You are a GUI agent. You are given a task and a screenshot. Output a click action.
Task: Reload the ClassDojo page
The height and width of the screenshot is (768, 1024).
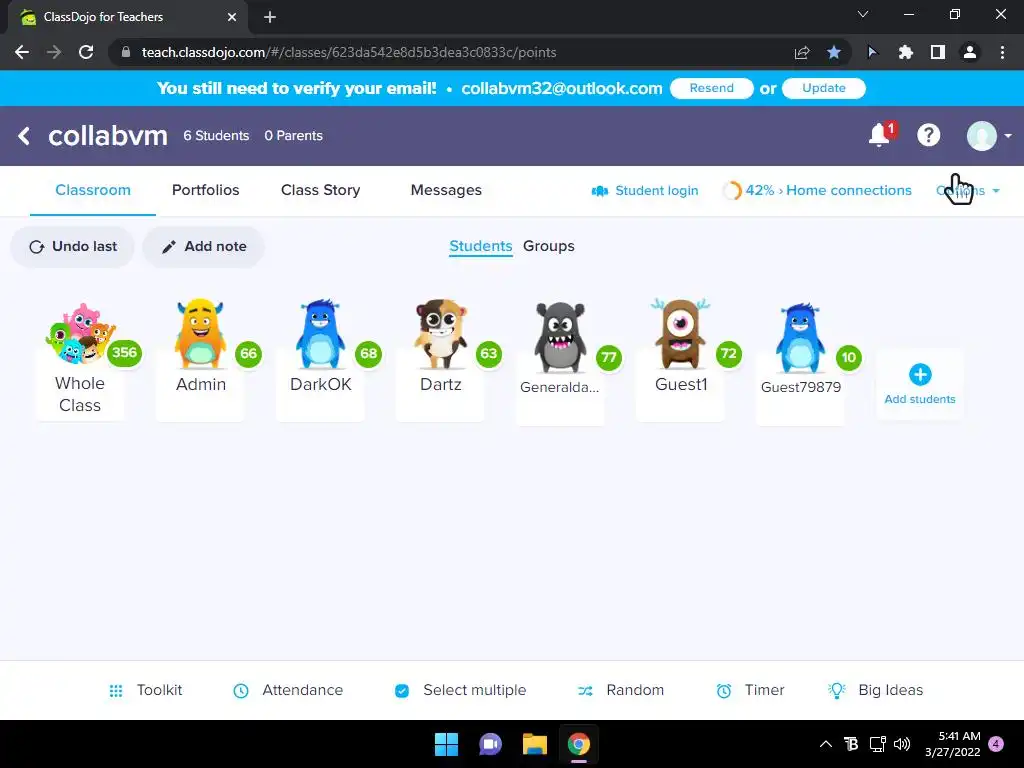86,52
